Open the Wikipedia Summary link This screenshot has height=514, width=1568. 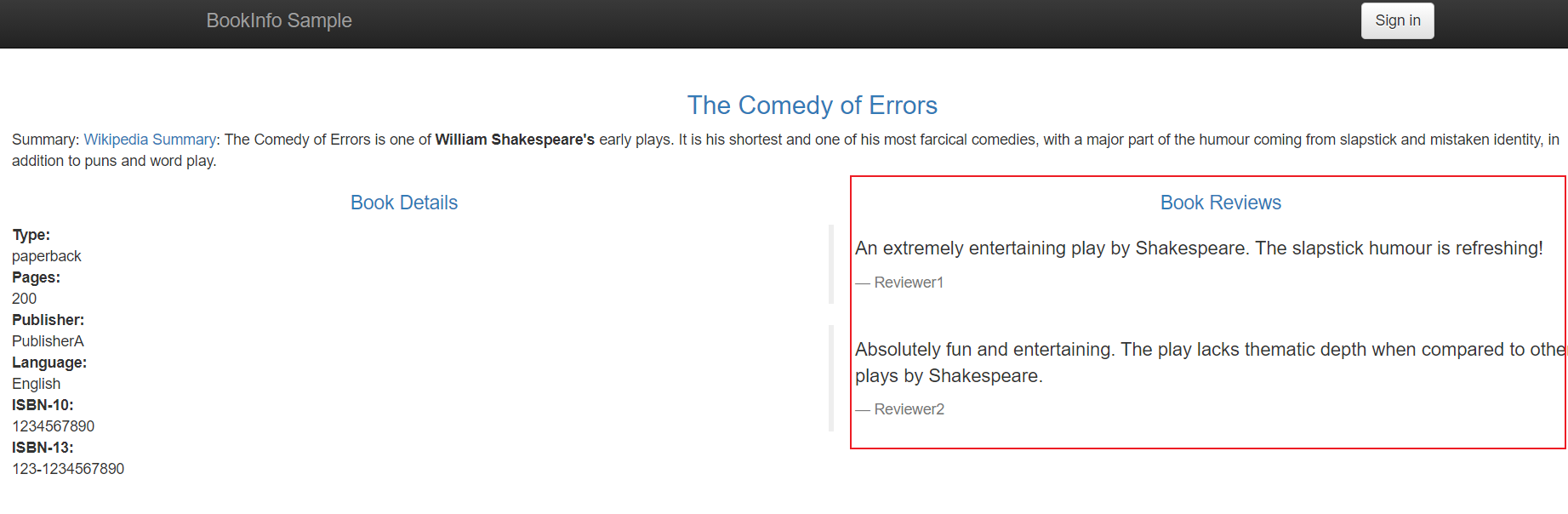(150, 140)
